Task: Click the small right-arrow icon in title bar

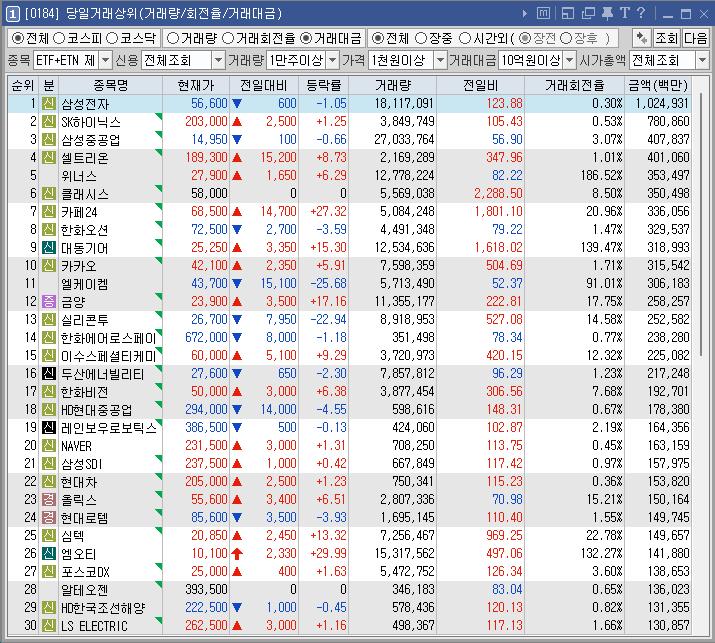Action: (525, 14)
